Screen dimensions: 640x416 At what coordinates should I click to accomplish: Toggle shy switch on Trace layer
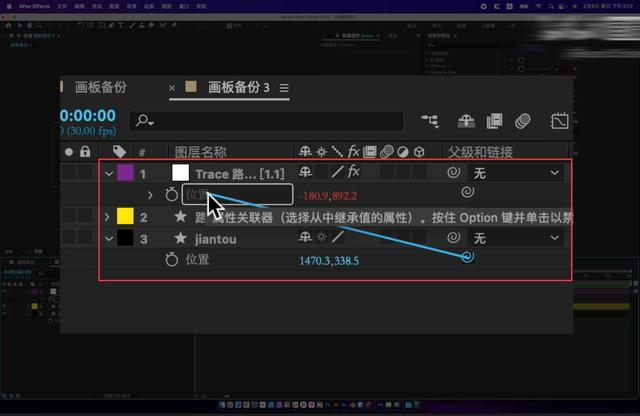[305, 172]
